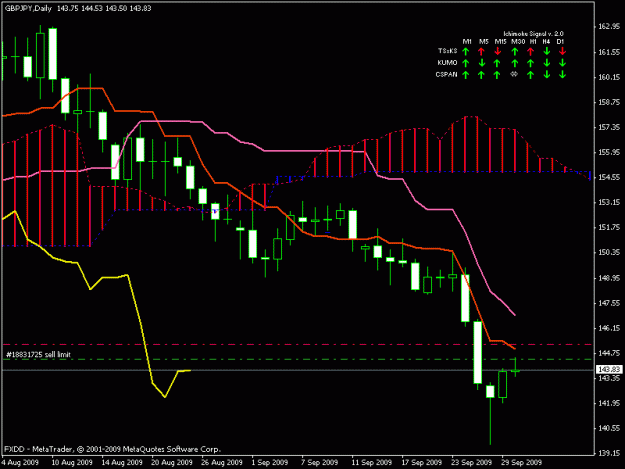Image resolution: width=625 pixels, height=469 pixels.
Task: Click the KUMO D1 down arrow
Action: coord(562,63)
